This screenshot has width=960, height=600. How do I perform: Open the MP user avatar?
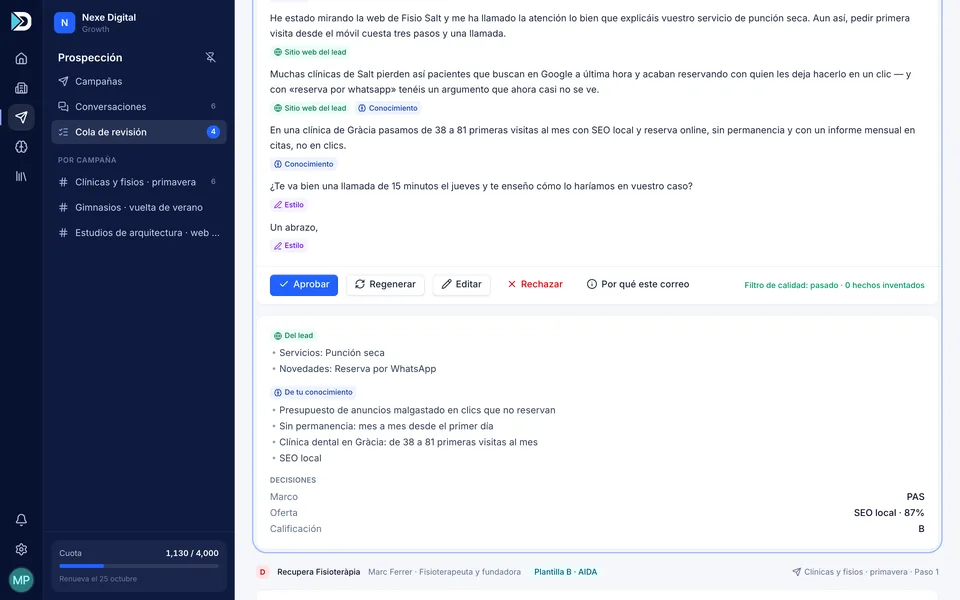(21, 580)
